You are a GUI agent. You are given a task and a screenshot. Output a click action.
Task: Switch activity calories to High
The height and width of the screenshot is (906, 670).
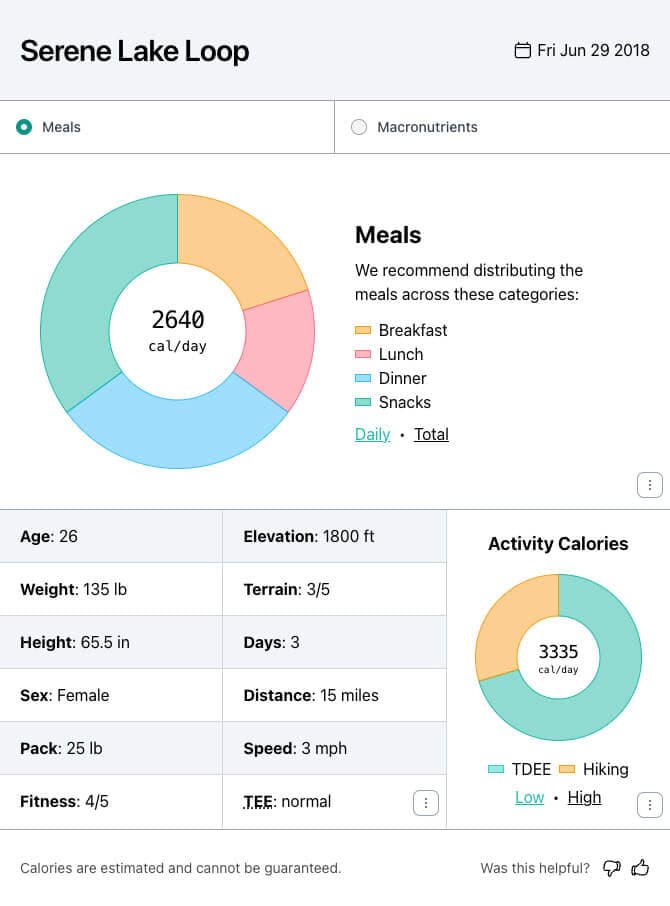point(585,797)
